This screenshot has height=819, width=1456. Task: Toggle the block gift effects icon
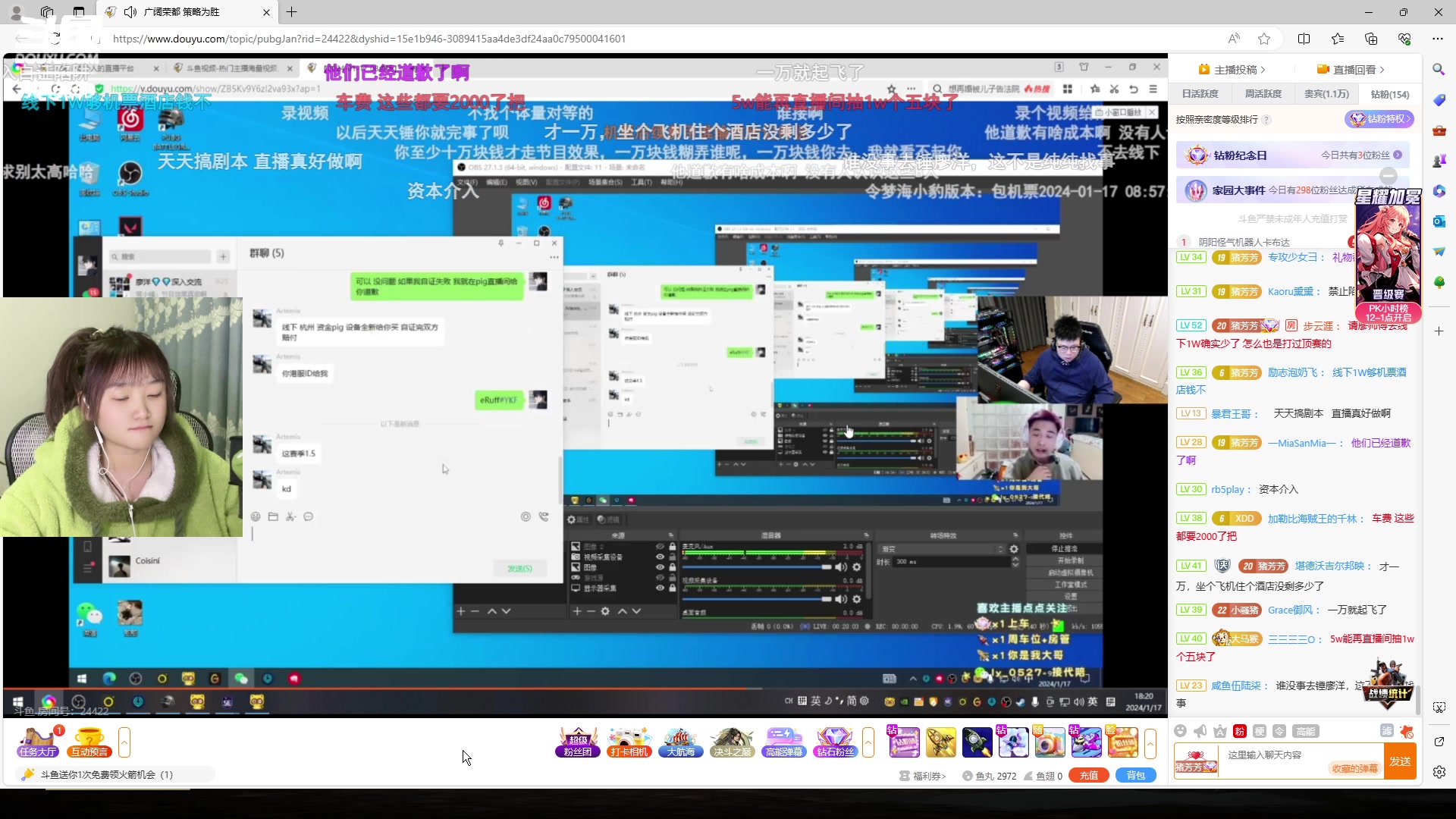coord(1407,731)
